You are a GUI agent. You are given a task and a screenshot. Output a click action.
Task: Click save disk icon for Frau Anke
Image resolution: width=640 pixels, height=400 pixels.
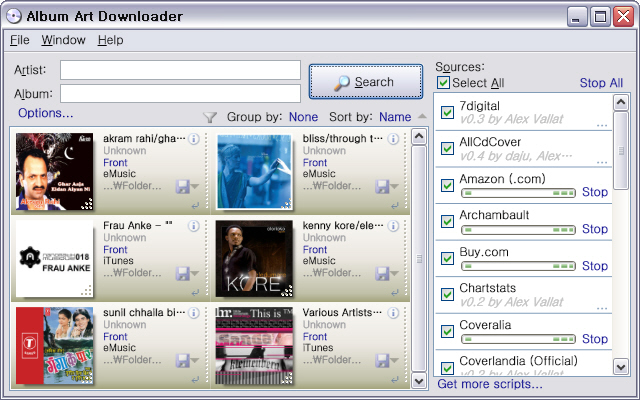point(182,273)
